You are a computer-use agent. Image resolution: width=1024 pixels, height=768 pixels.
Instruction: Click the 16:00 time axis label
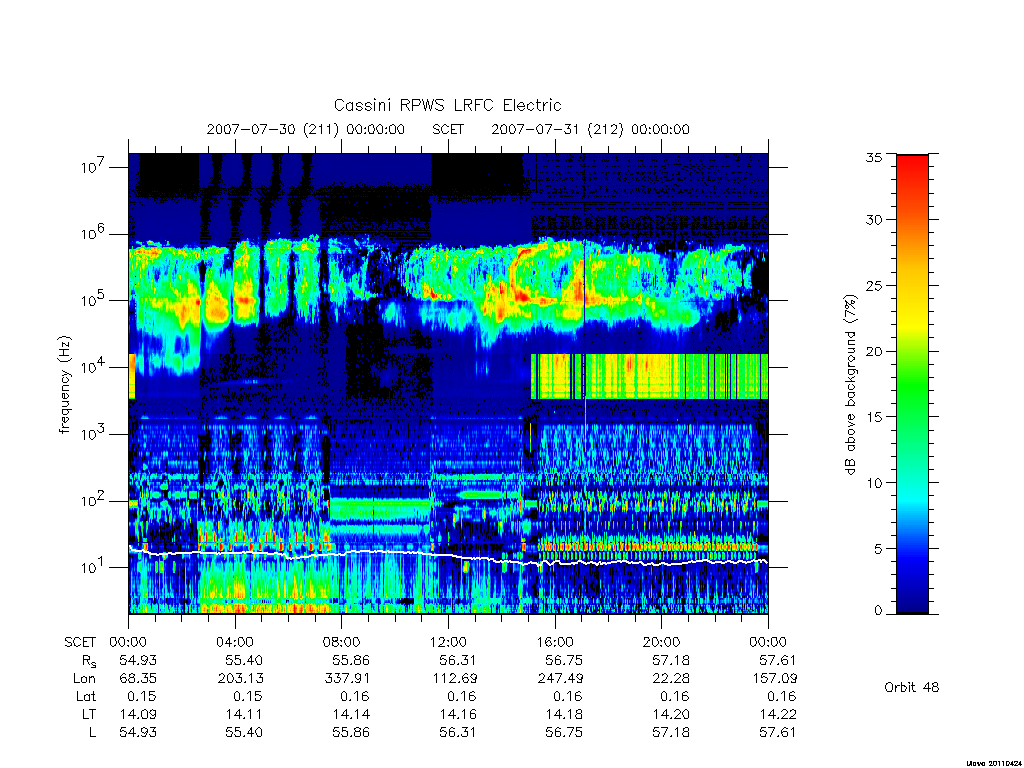click(x=554, y=643)
